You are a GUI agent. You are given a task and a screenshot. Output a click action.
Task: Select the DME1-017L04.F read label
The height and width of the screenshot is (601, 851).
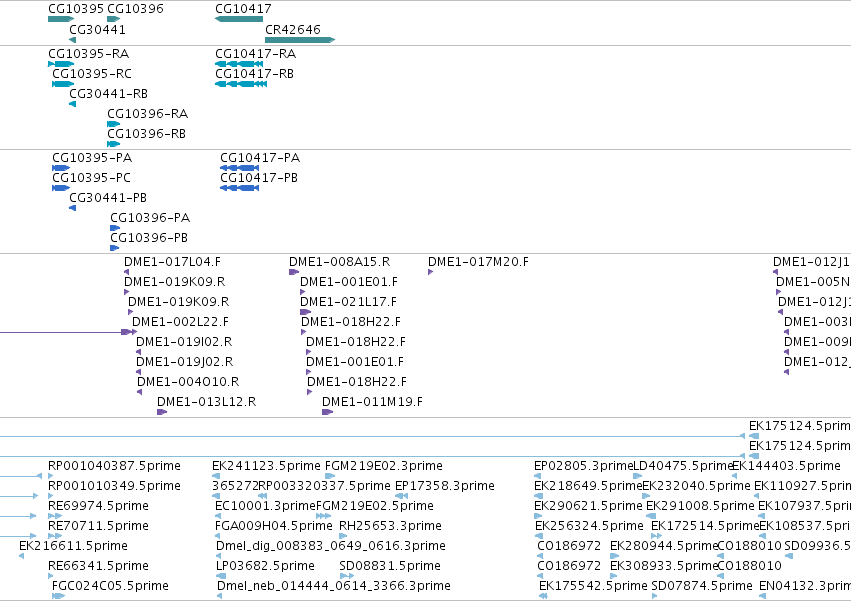click(173, 262)
